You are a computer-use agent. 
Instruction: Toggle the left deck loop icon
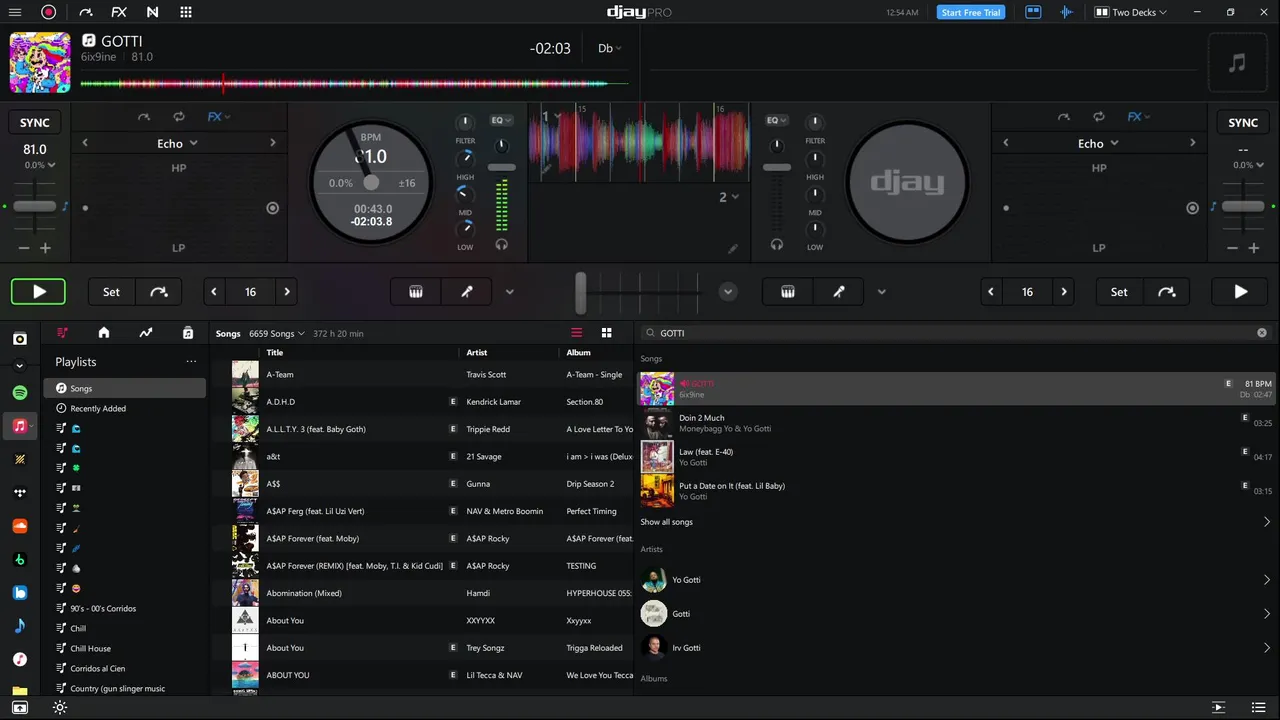[178, 117]
